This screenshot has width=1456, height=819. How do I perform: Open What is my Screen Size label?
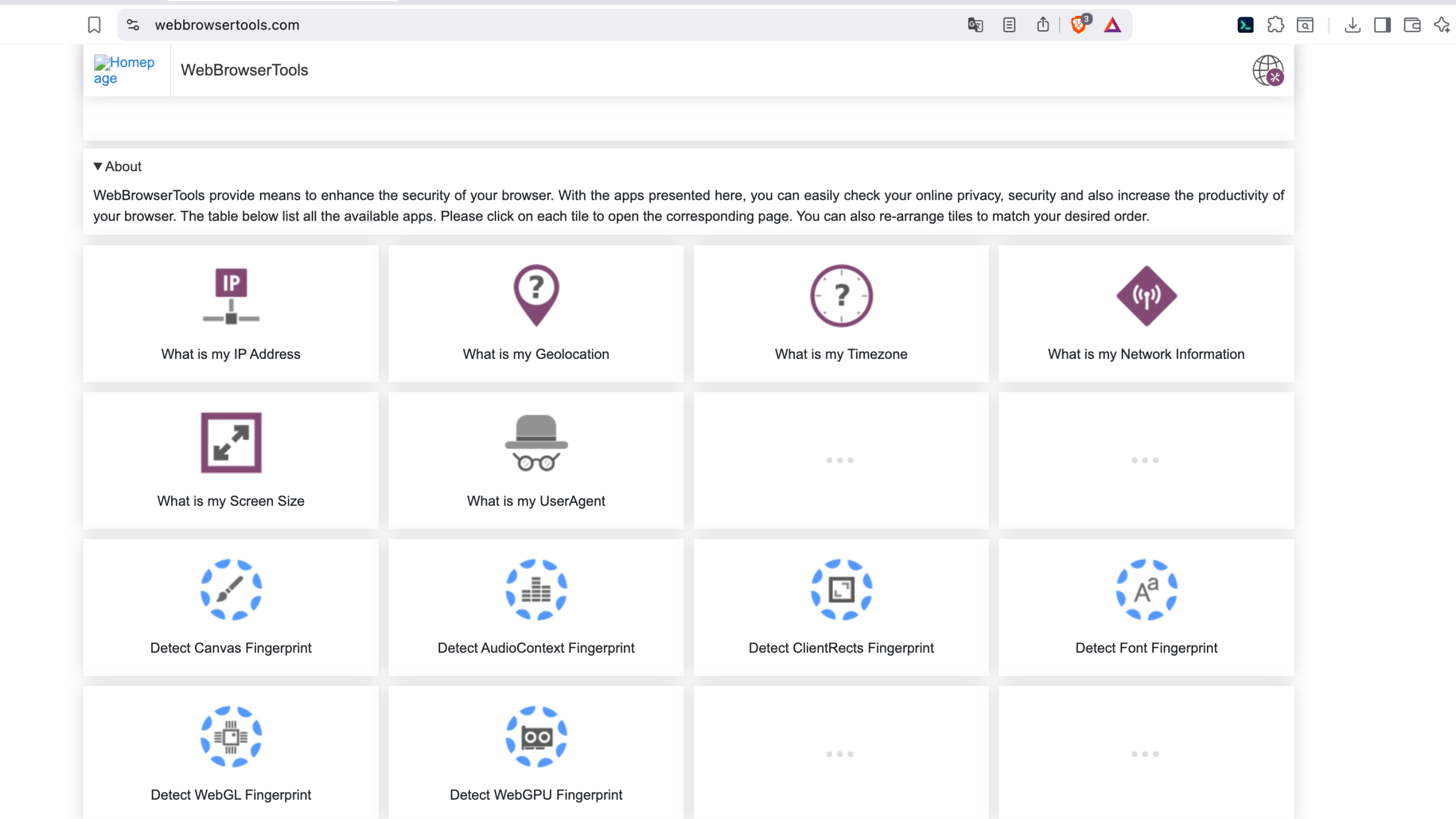(x=231, y=501)
